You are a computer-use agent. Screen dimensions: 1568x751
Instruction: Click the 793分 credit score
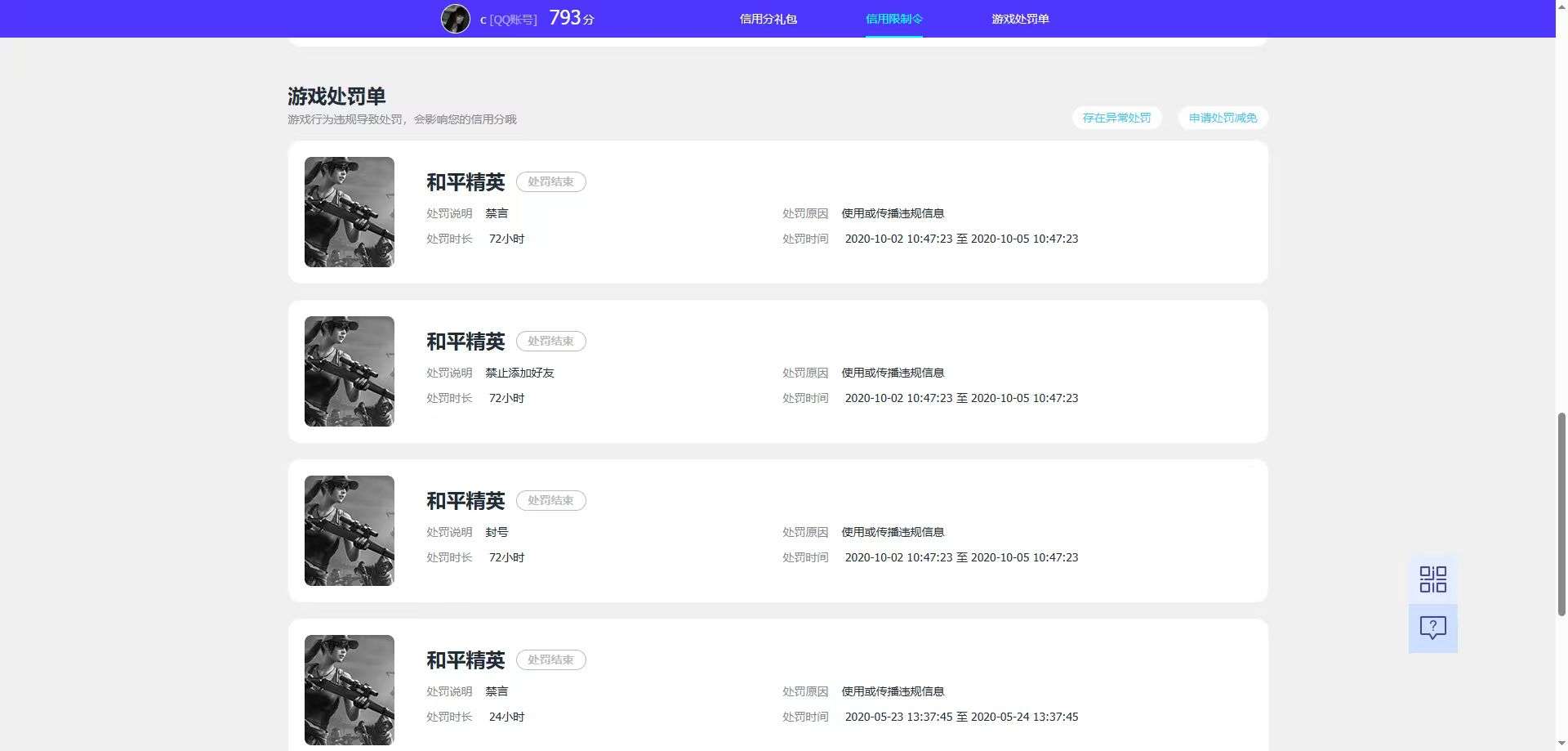point(572,18)
